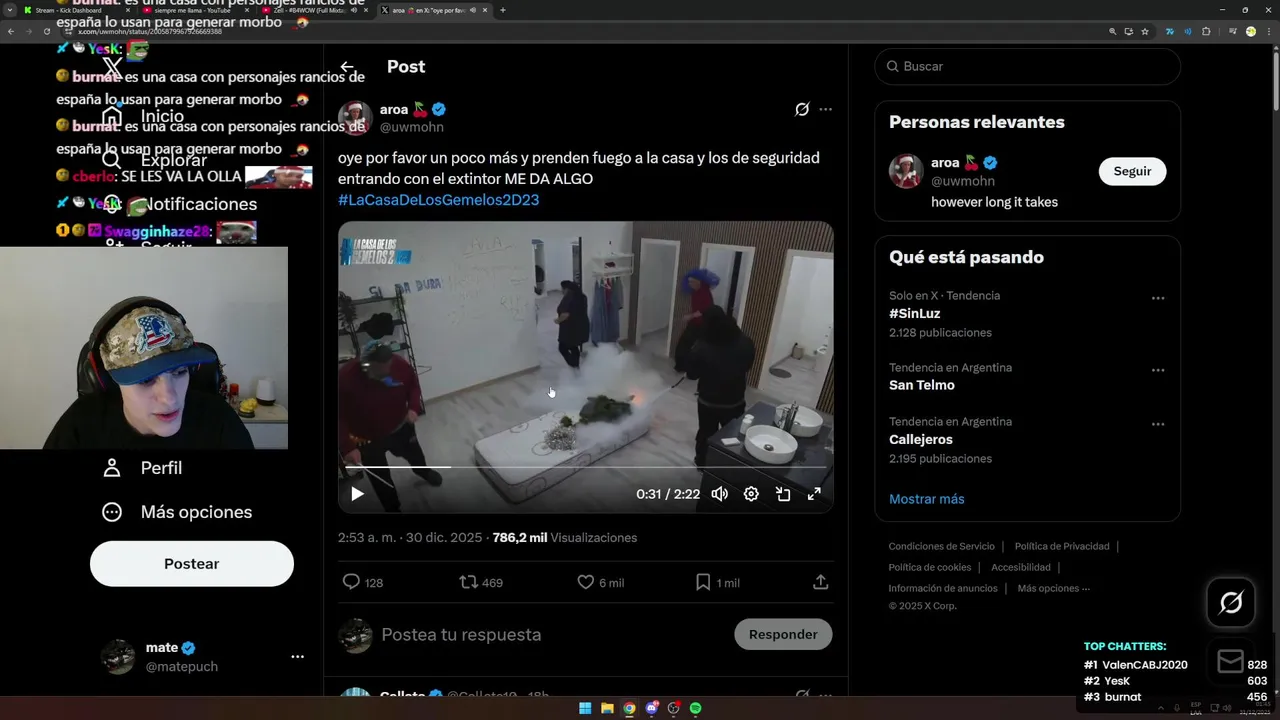The width and height of the screenshot is (1280, 720).
Task: Open video settings gear
Action: click(x=751, y=494)
